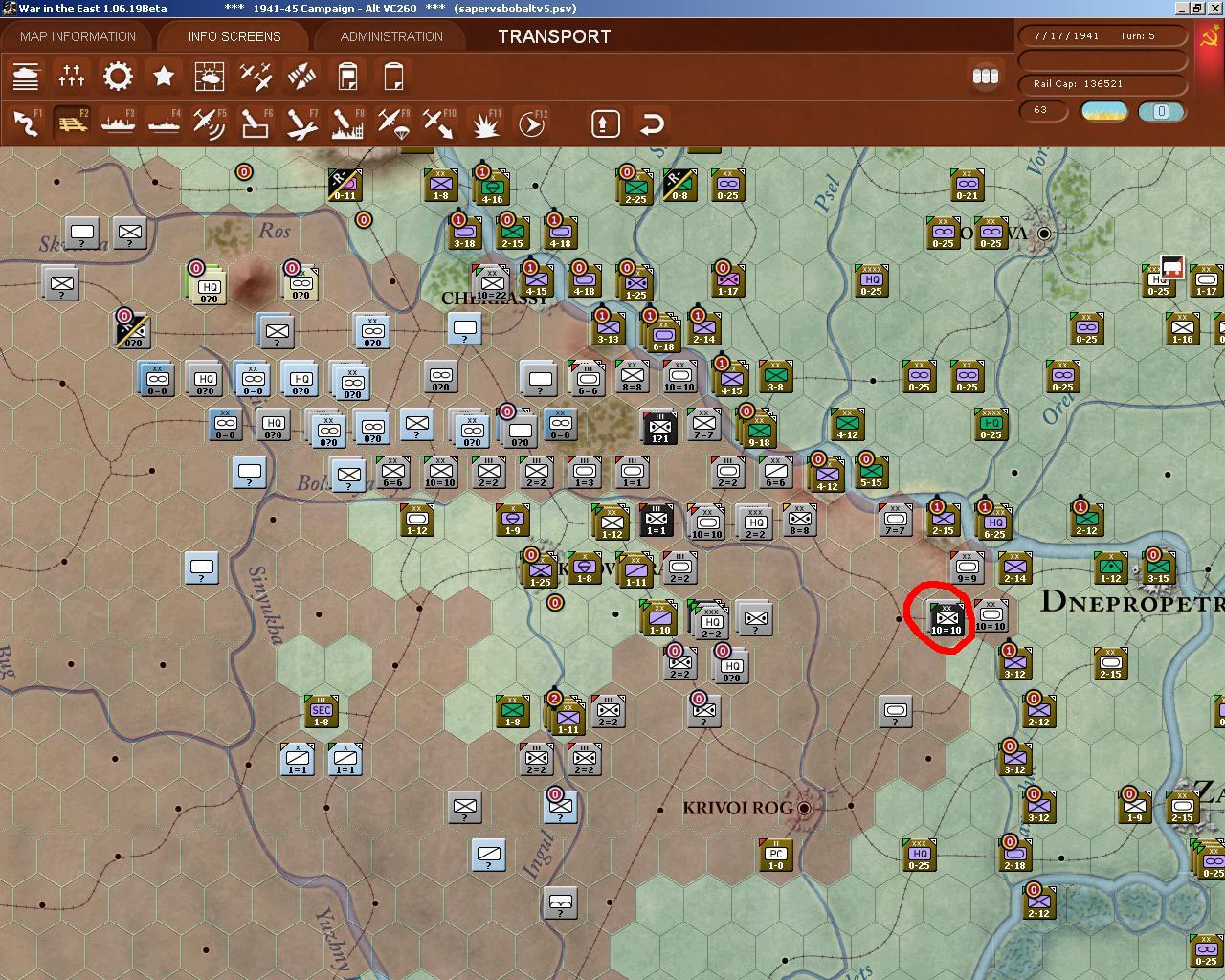This screenshot has width=1225, height=980.
Task: Select F11 explosion mode icon
Action: [x=485, y=124]
